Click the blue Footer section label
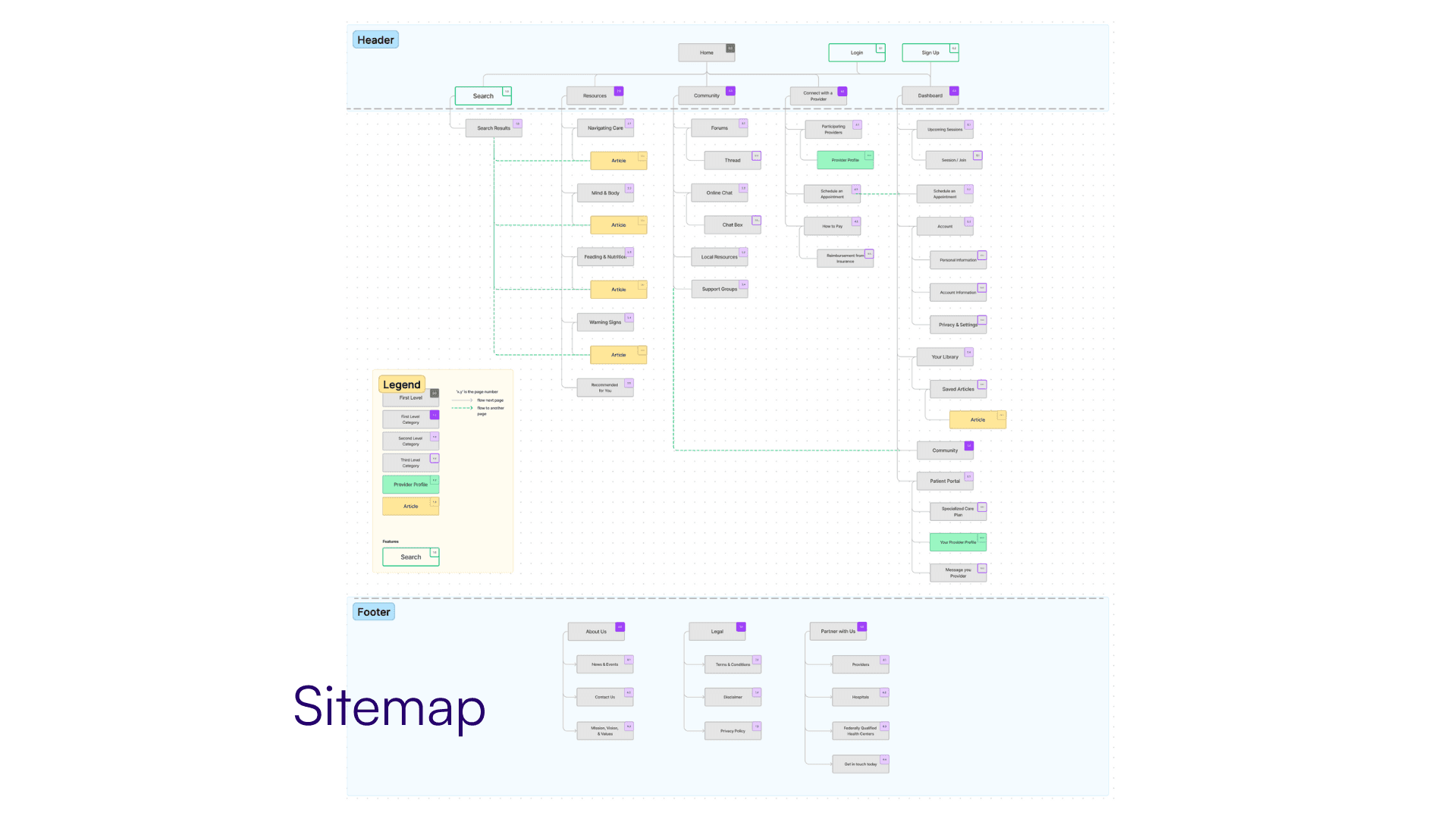Screen dimensions: 1456x819 [x=373, y=612]
